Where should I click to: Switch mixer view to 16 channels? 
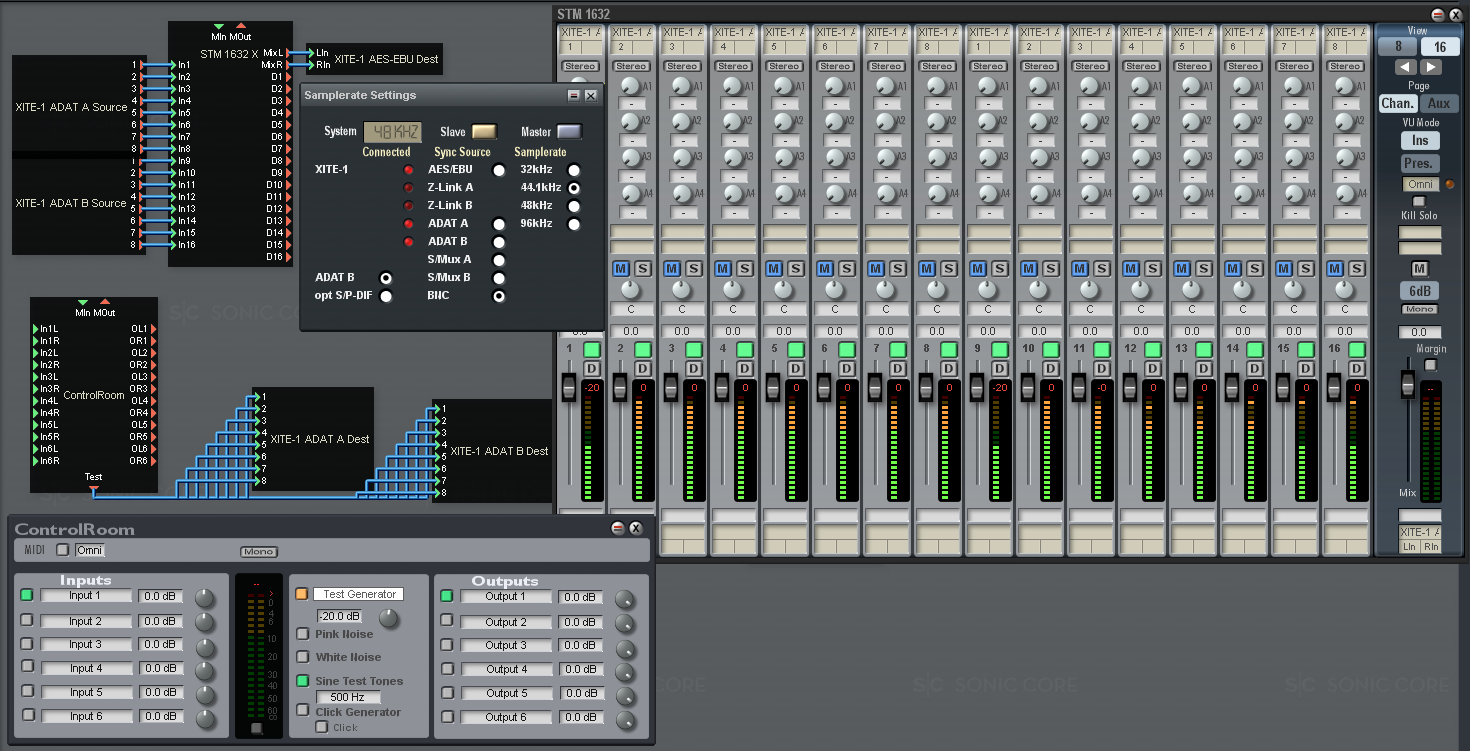1440,46
